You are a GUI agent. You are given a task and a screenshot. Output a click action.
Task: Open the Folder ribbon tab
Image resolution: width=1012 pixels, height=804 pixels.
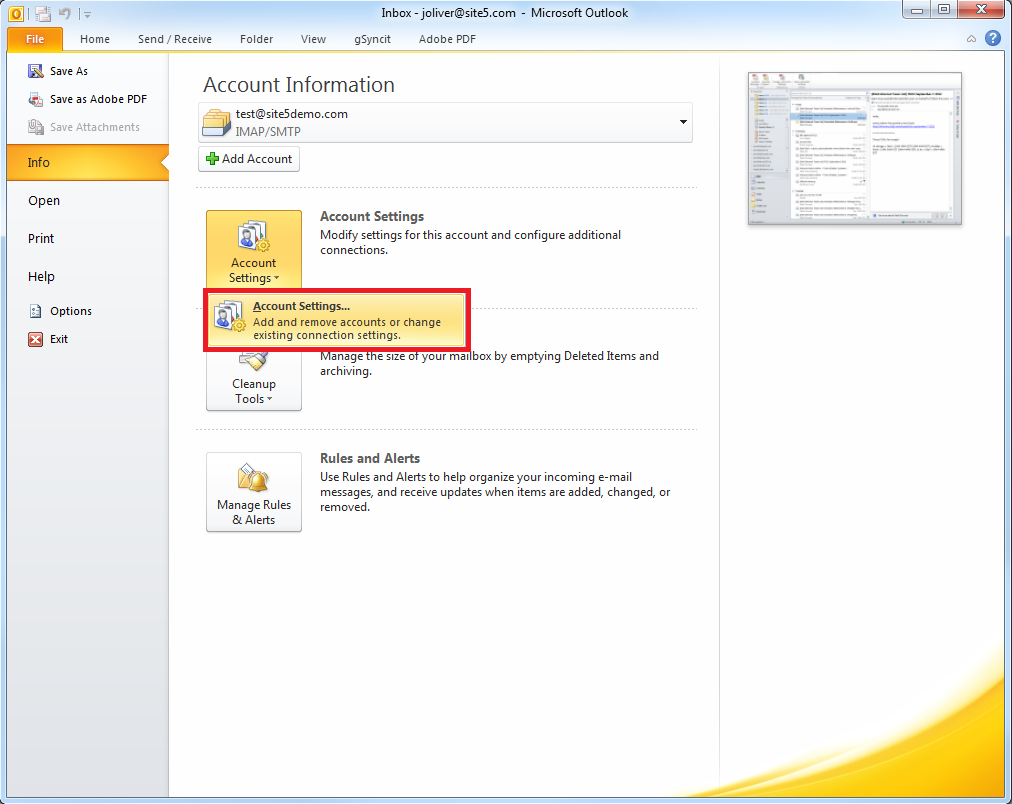pos(256,39)
